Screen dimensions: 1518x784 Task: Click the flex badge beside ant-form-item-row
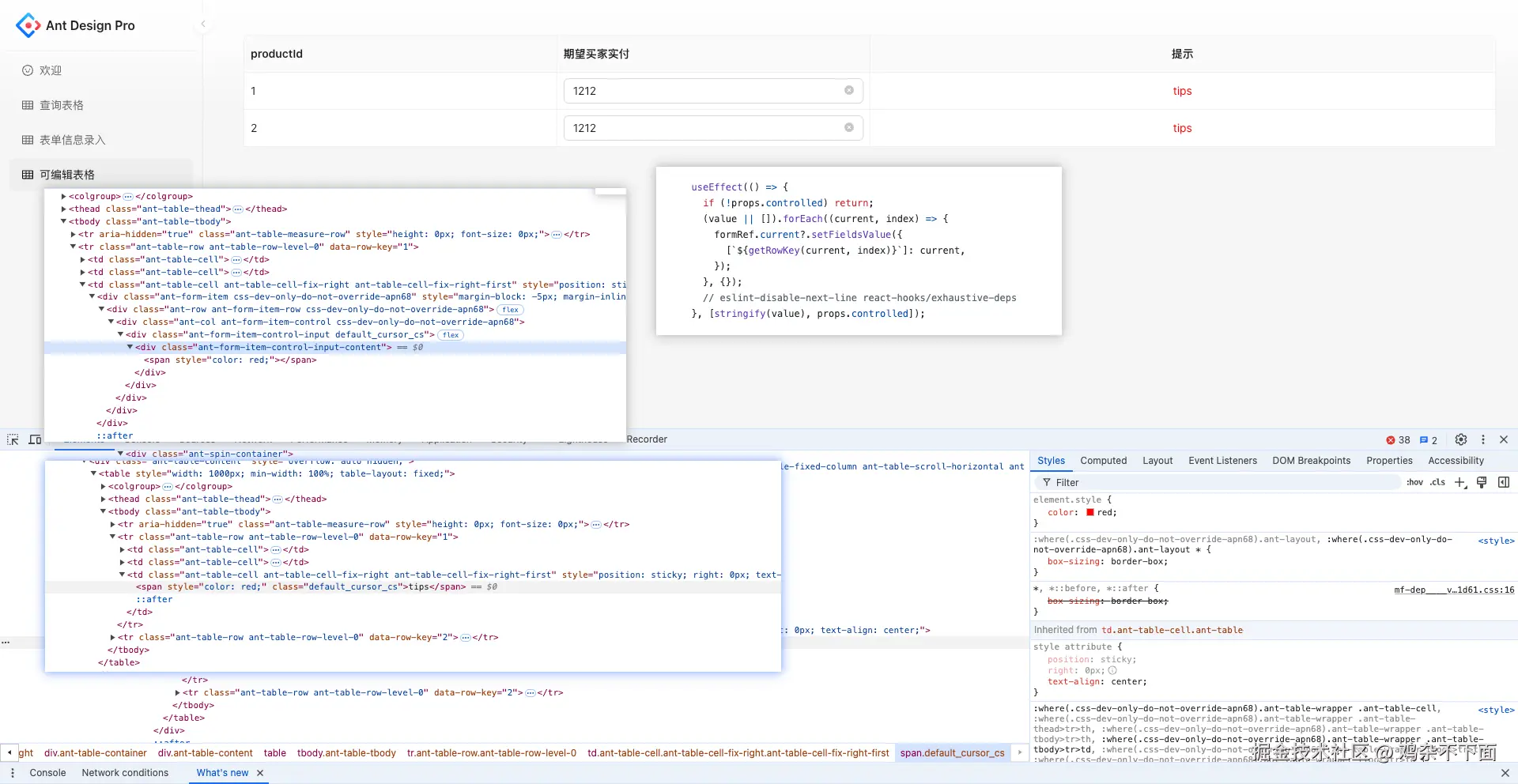(x=511, y=310)
